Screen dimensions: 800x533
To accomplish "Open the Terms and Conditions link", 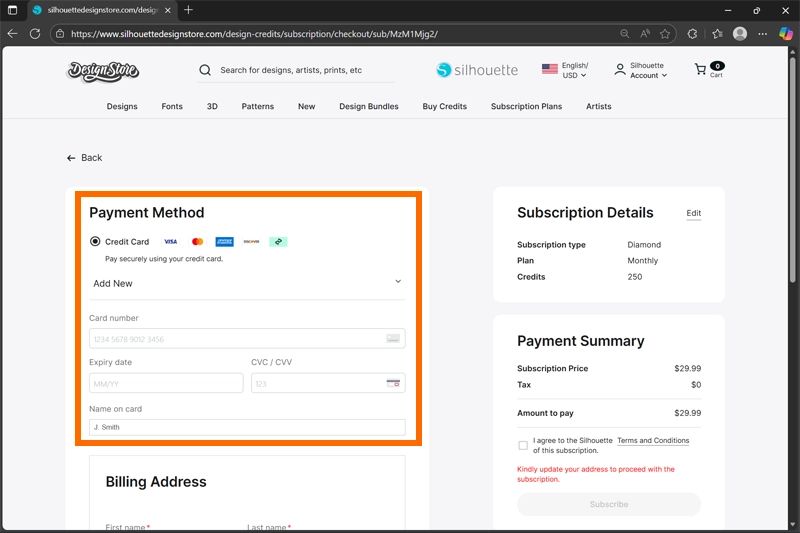I will tap(652, 440).
